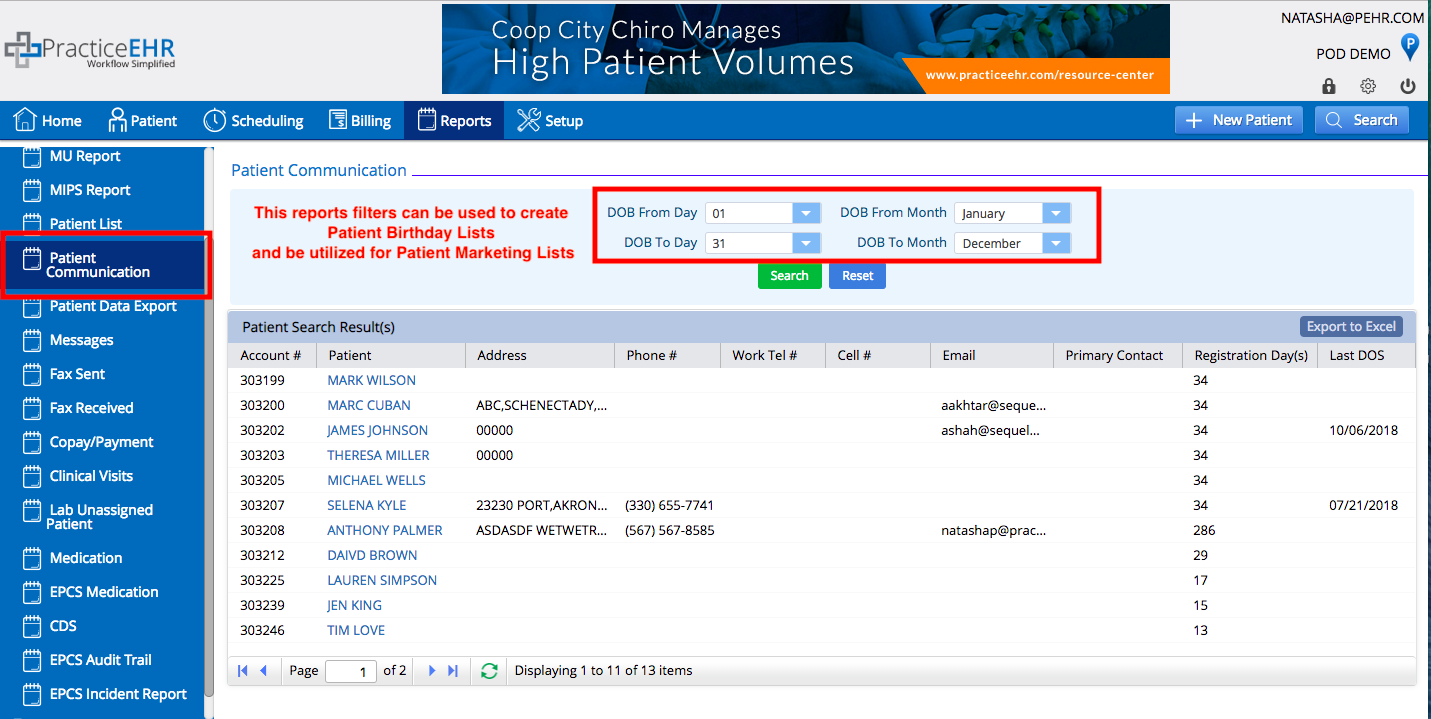Image resolution: width=1431 pixels, height=719 pixels.
Task: Sort by Email column header
Action: pyautogui.click(x=992, y=355)
